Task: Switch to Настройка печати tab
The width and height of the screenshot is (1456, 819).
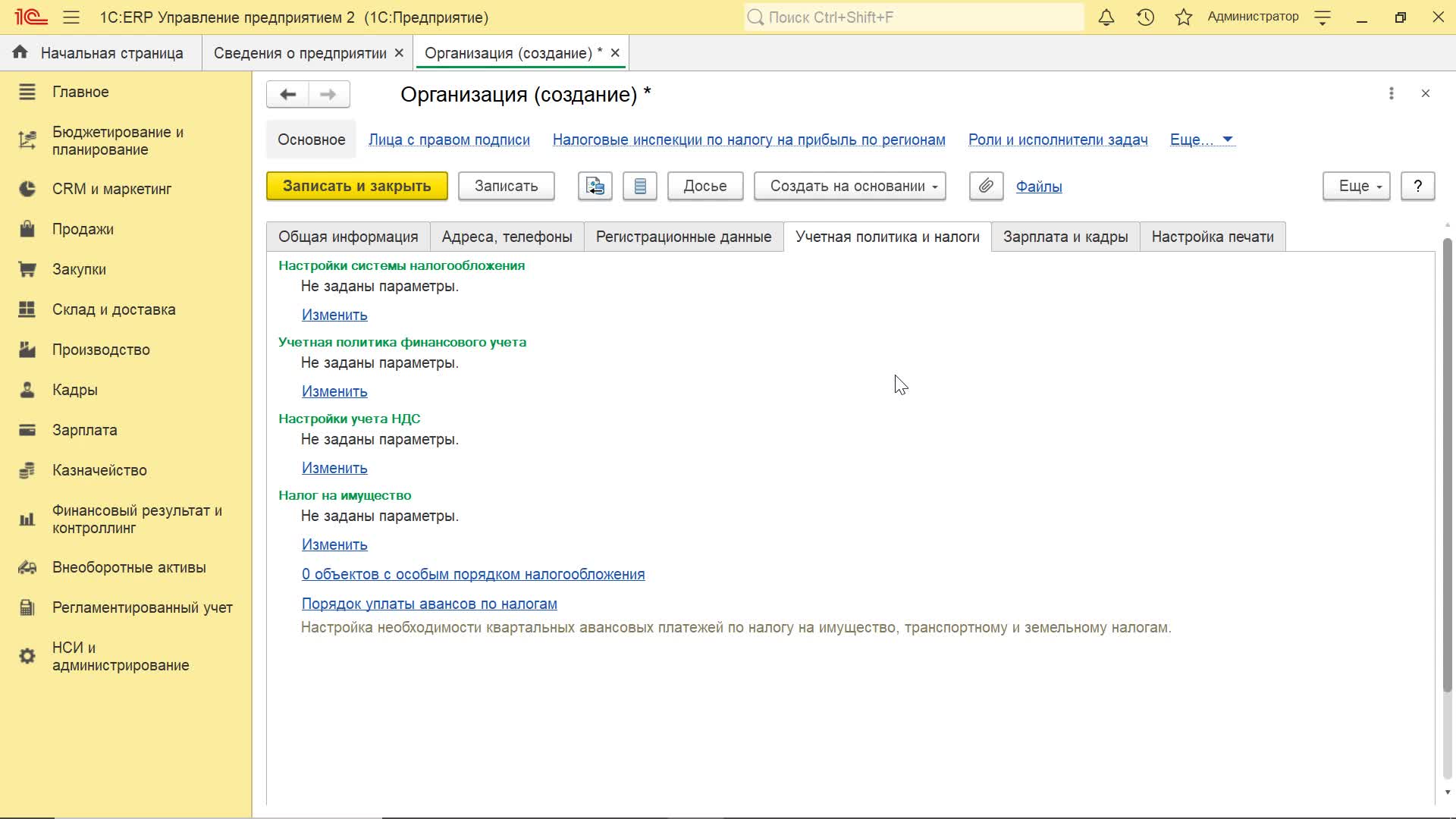Action: coord(1213,237)
